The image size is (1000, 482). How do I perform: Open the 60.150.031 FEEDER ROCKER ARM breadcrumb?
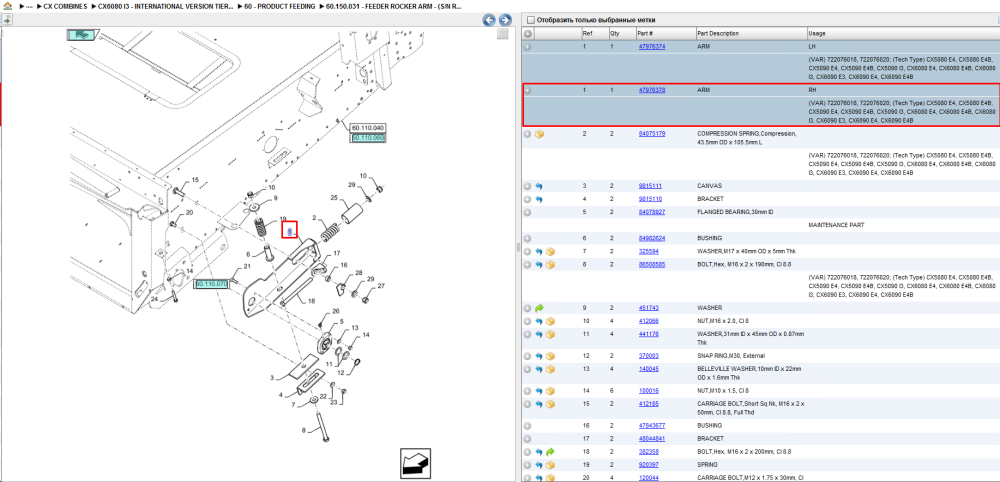click(394, 6)
